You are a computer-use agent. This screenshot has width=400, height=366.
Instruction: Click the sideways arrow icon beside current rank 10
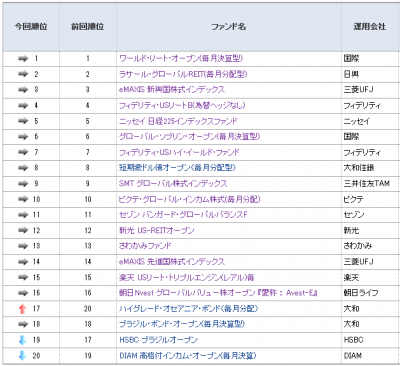[x=23, y=199]
